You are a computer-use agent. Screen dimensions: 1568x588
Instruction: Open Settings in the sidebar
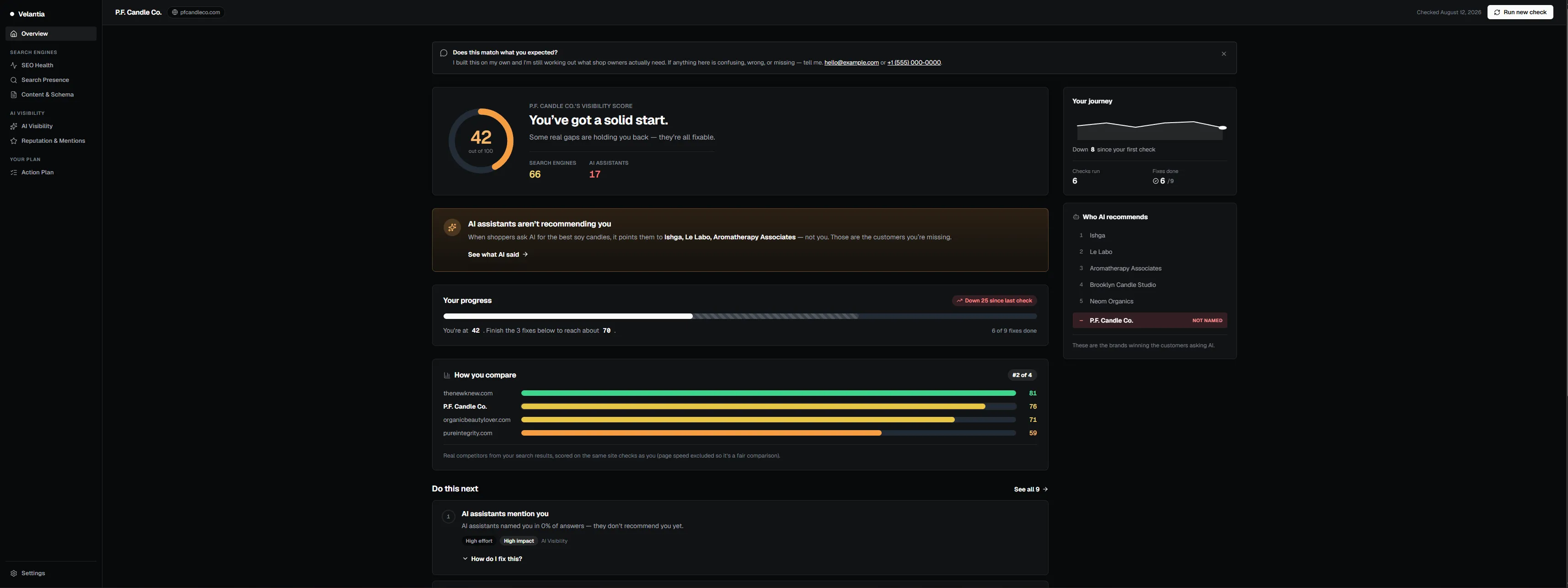(x=51, y=573)
